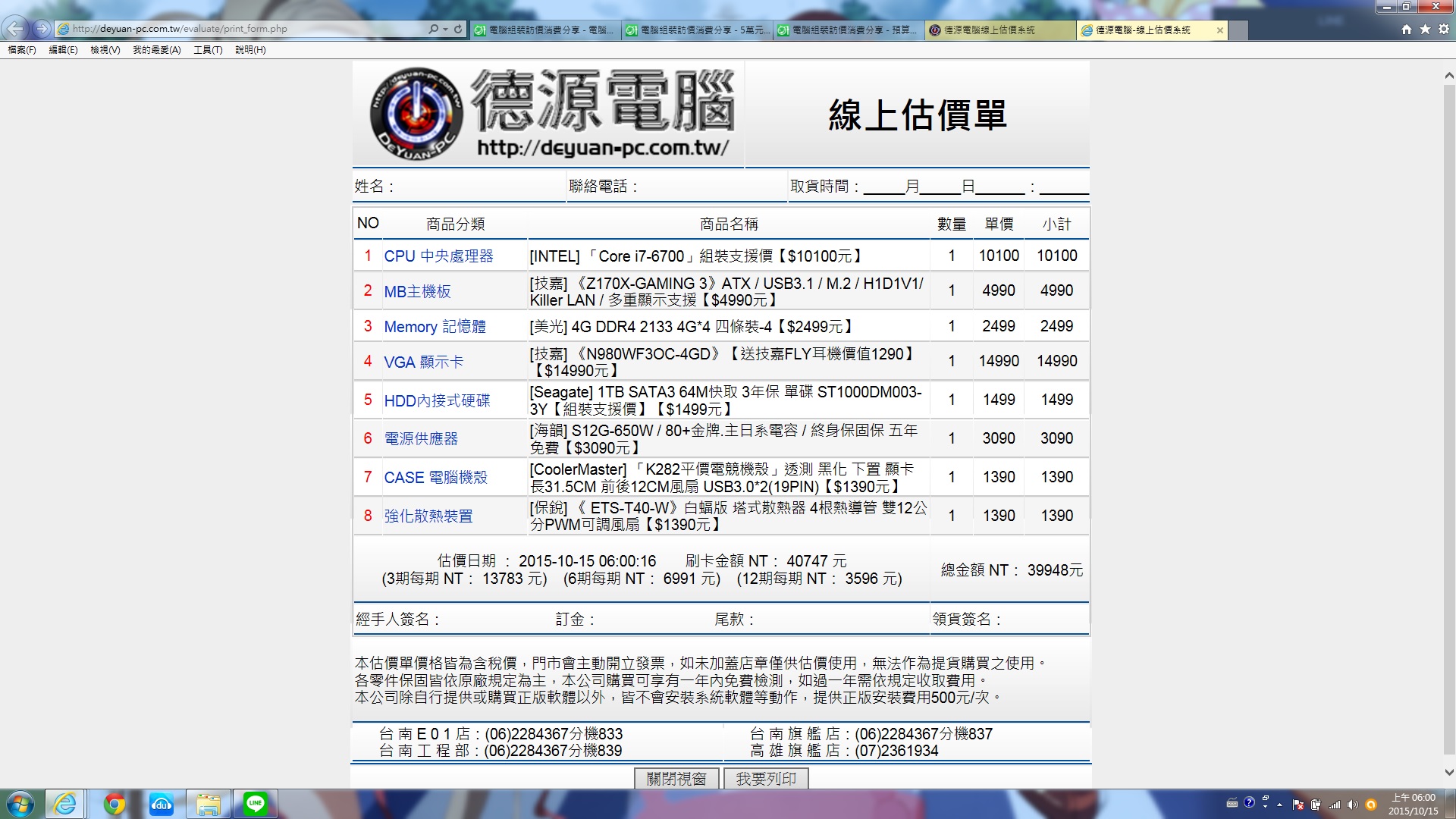The image size is (1456, 819).
Task: Click the browser Forward arrow button
Action: pos(42,29)
